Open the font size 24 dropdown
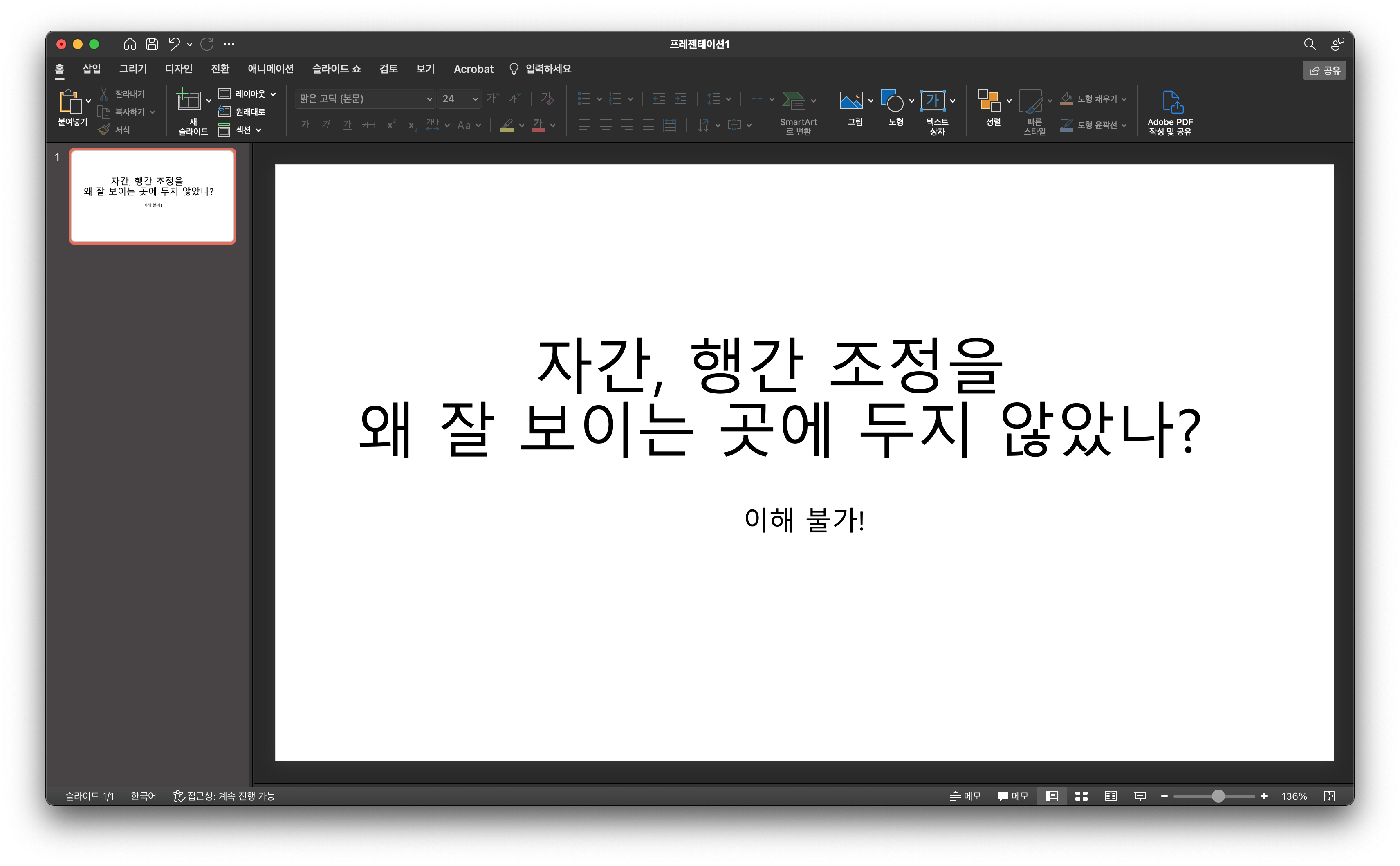The height and width of the screenshot is (866, 1400). point(475,99)
